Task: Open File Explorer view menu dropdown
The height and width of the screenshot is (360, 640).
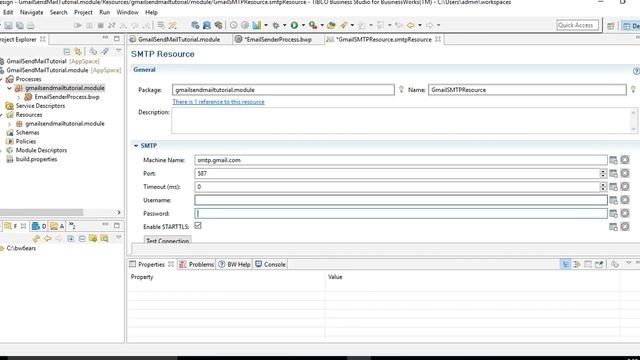Action: (119, 238)
